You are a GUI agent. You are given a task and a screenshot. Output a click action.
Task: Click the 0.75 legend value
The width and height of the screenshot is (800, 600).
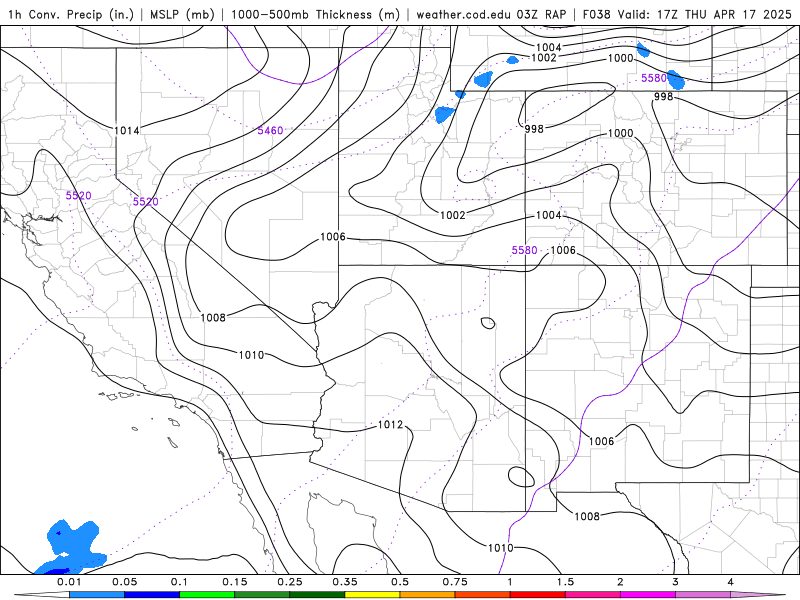tap(455, 582)
